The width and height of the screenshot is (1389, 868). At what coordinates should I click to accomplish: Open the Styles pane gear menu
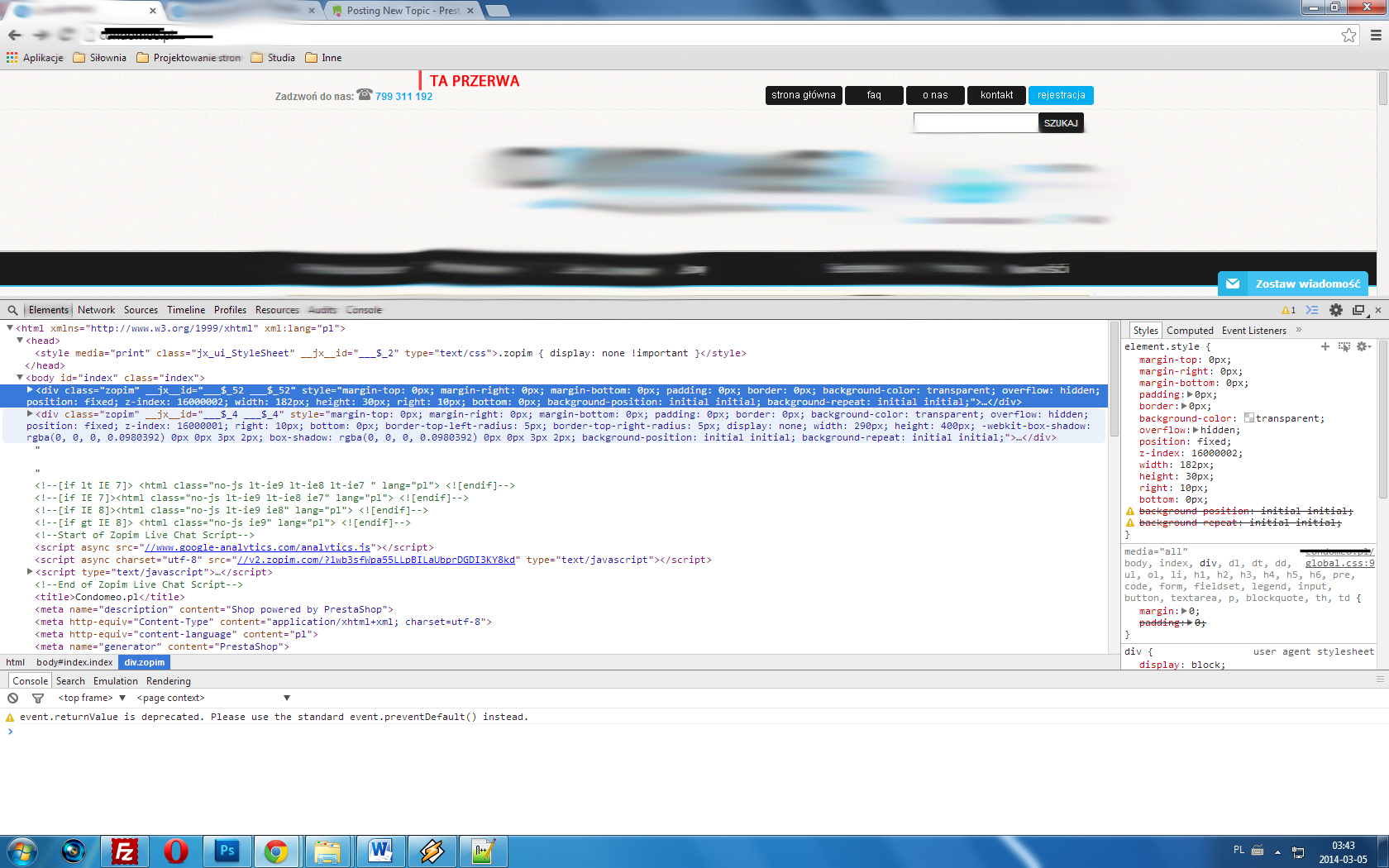1363,346
